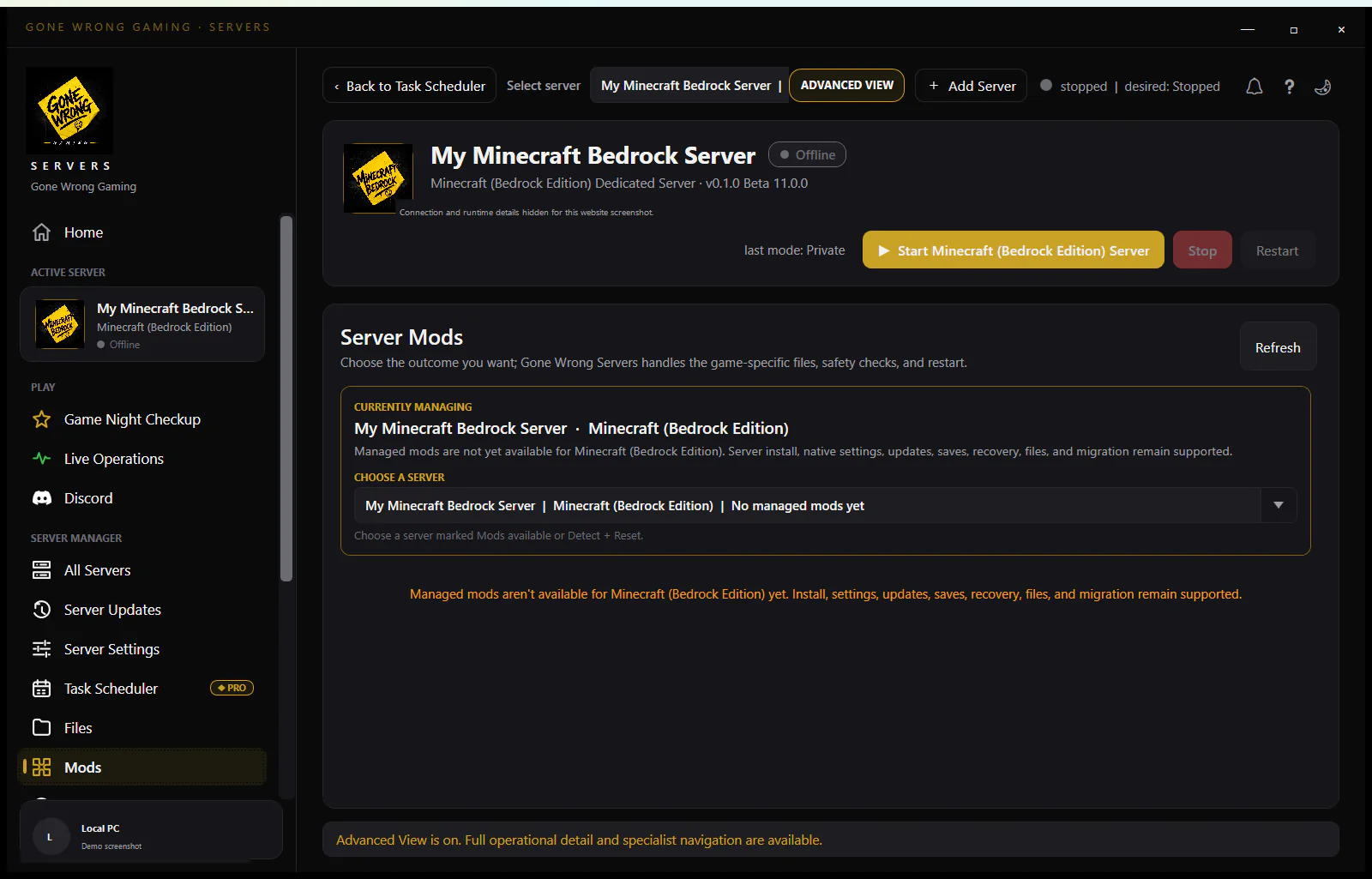Click the 'v0.1.0 Beta 11.0.0' version text
The image size is (1372, 879).
pos(756,184)
